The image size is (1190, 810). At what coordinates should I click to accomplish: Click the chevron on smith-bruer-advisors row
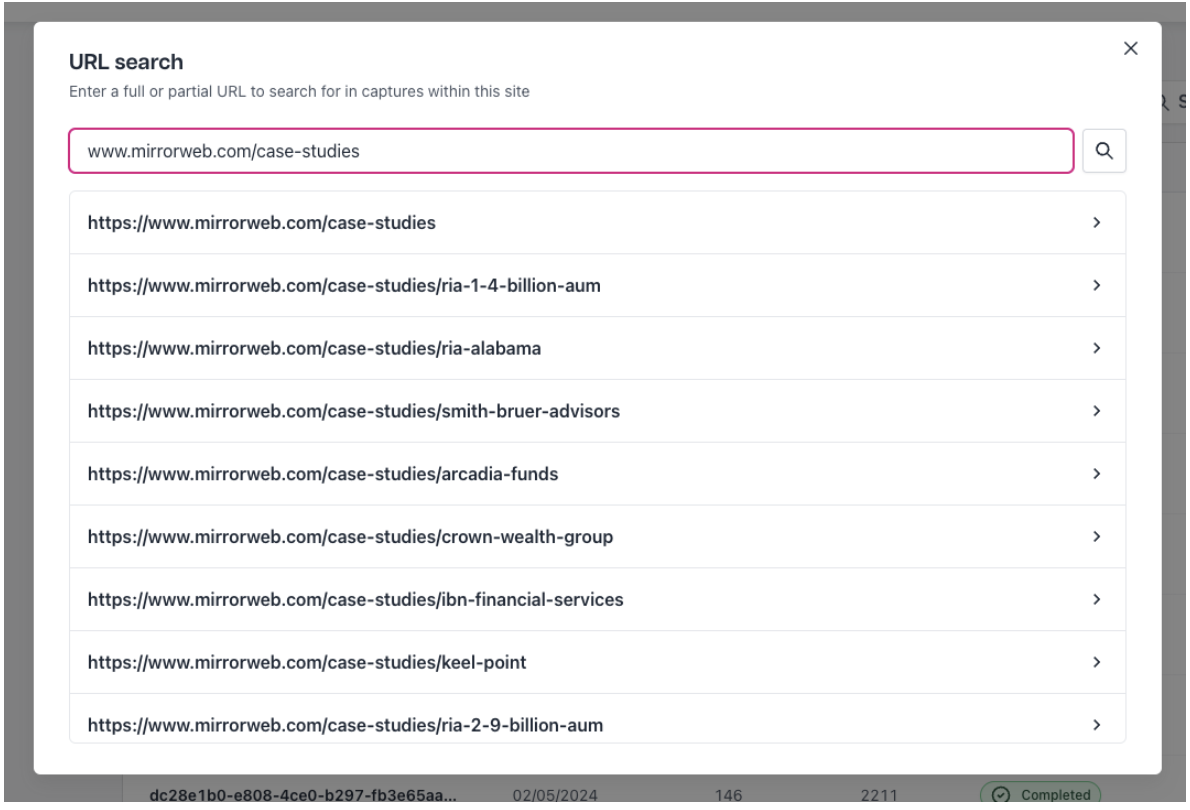[1097, 411]
